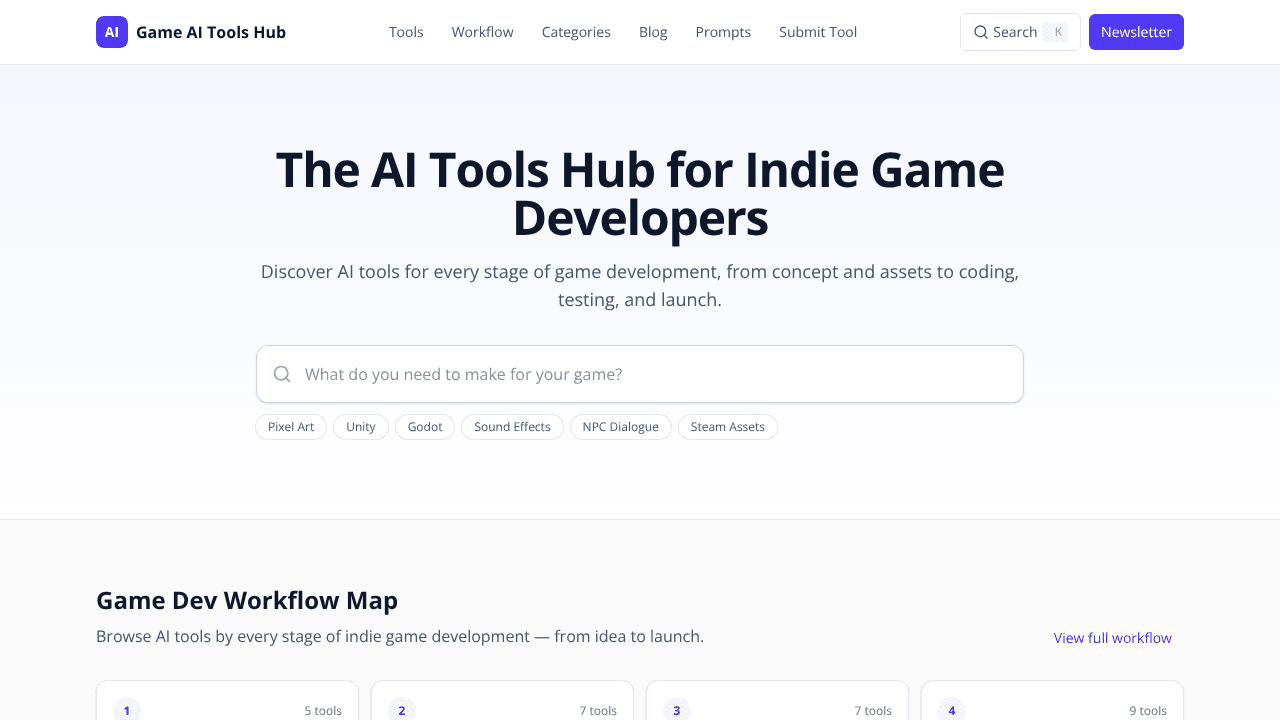The height and width of the screenshot is (720, 1280).
Task: Select Submit Tool in navigation
Action: pyautogui.click(x=818, y=32)
